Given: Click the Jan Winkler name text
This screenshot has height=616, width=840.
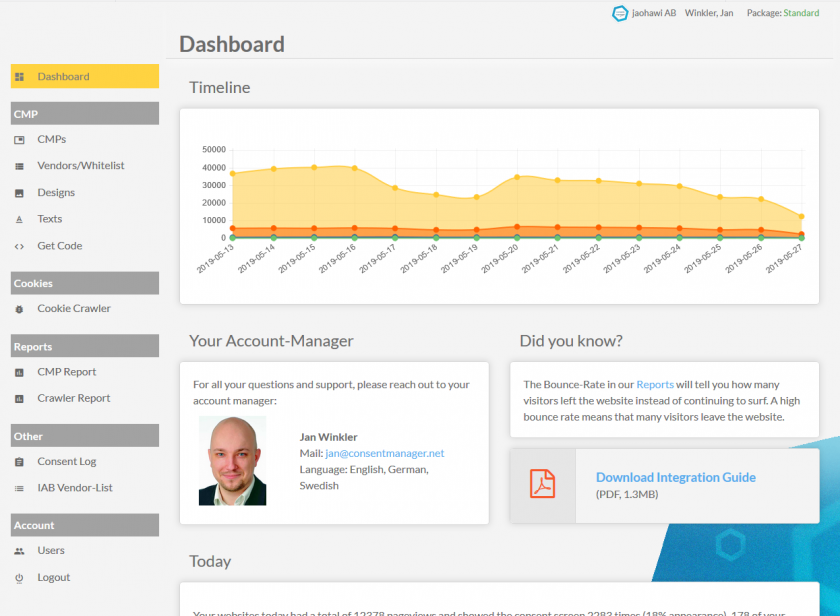Looking at the screenshot, I should 328,437.
